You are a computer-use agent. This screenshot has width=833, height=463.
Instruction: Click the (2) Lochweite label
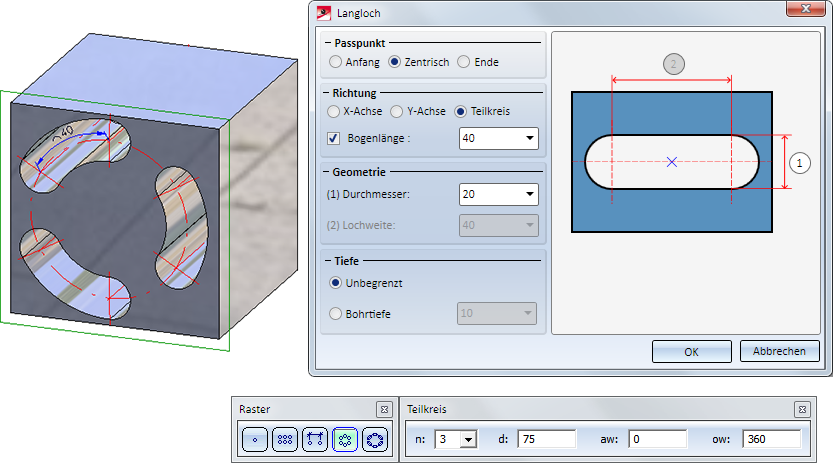coord(361,225)
